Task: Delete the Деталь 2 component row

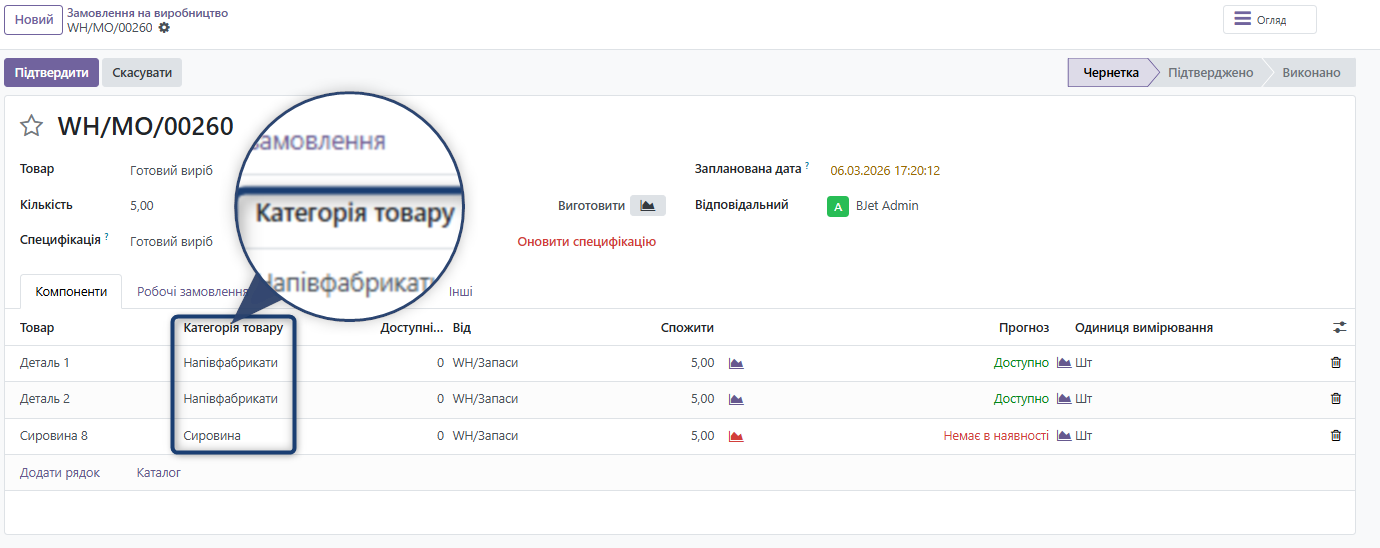Action: [1335, 399]
